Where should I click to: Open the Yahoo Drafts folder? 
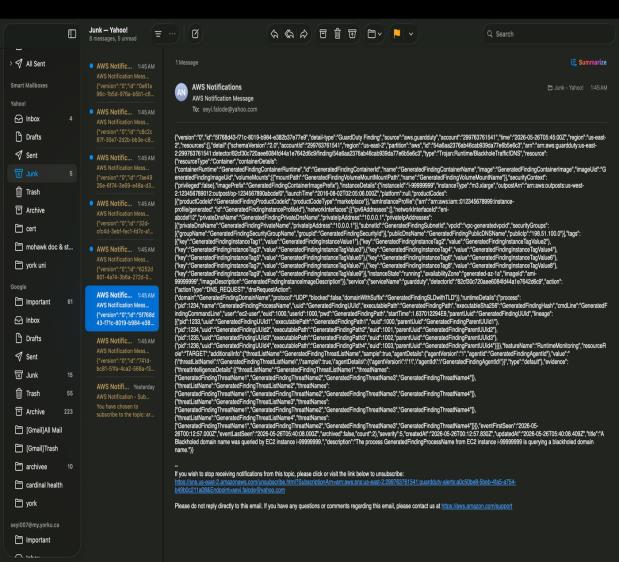[x=43, y=137]
